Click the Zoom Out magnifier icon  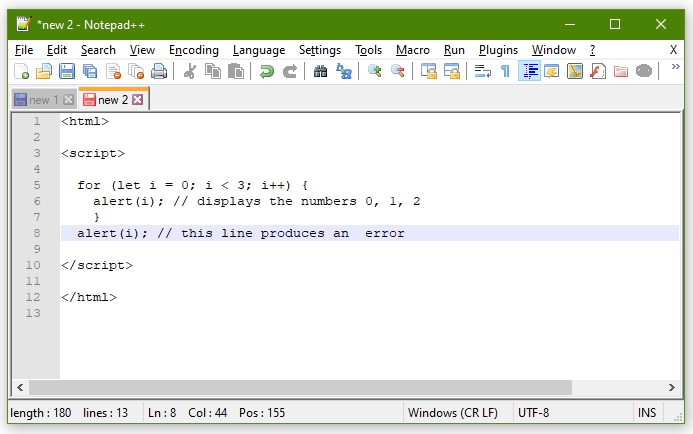coord(398,72)
